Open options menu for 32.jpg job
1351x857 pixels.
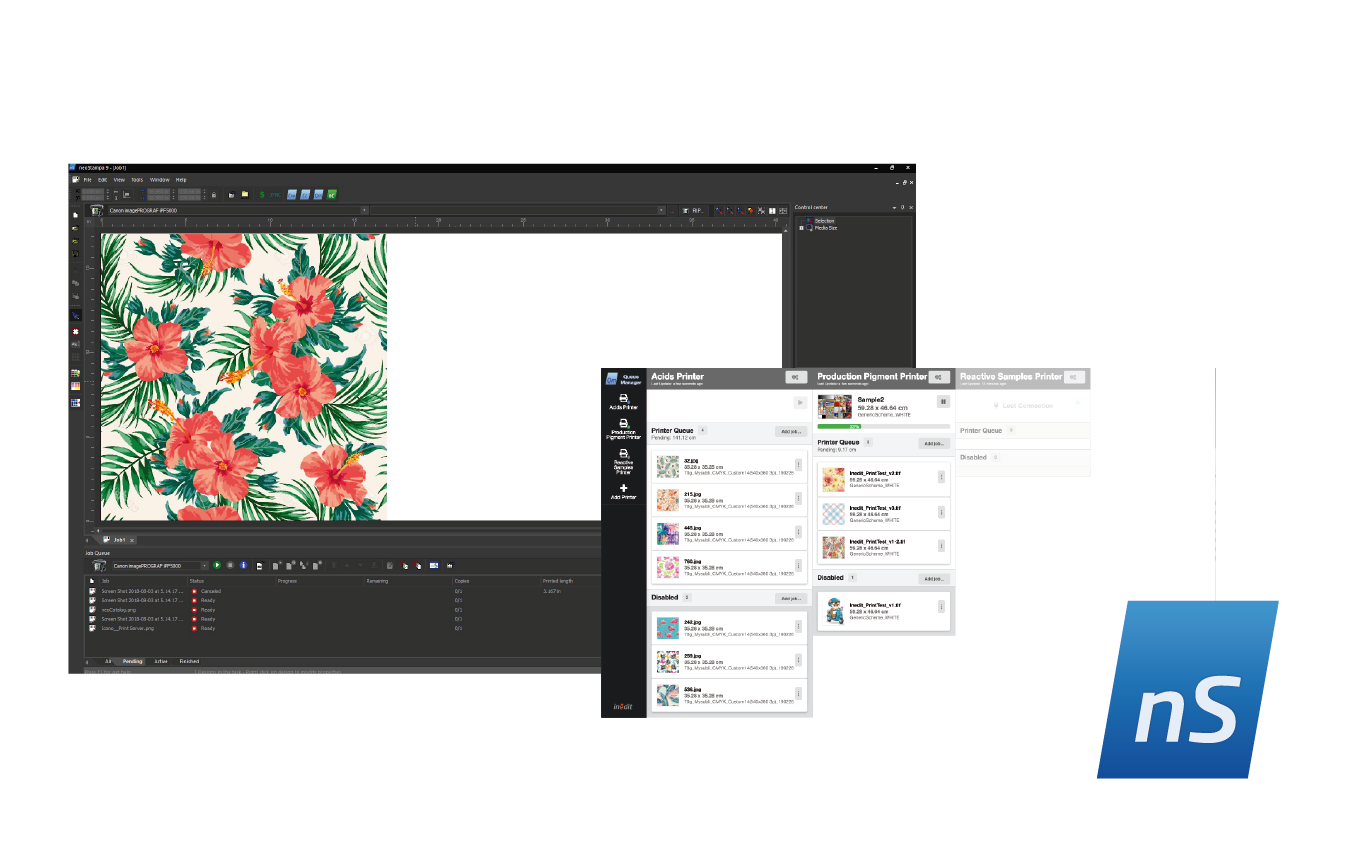798,465
